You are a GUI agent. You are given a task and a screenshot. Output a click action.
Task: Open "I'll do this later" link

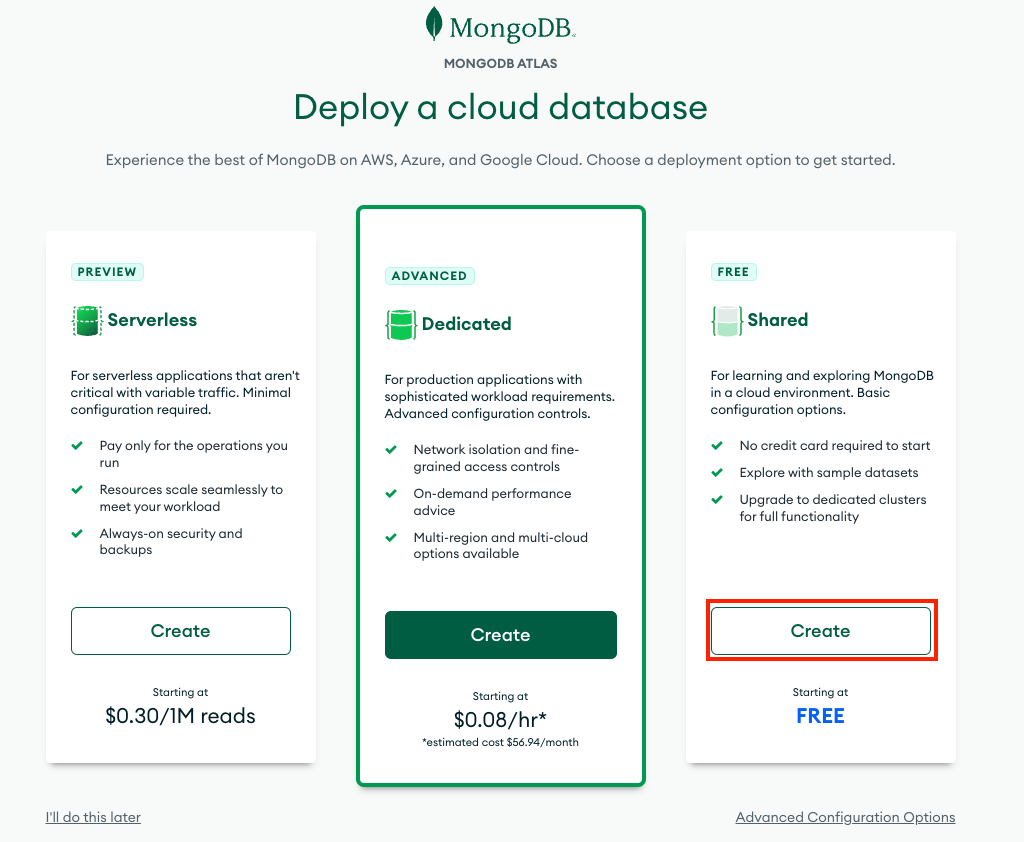(93, 817)
